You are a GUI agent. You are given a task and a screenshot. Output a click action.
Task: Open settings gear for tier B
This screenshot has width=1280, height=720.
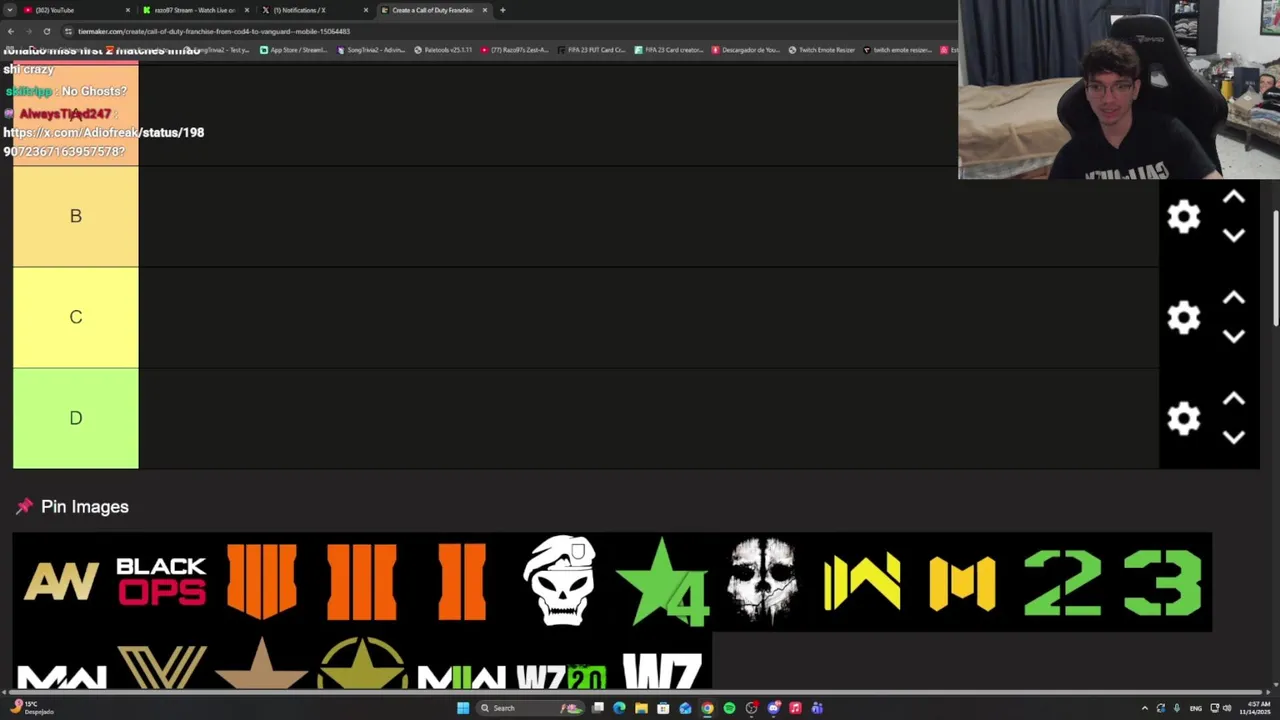(1184, 217)
